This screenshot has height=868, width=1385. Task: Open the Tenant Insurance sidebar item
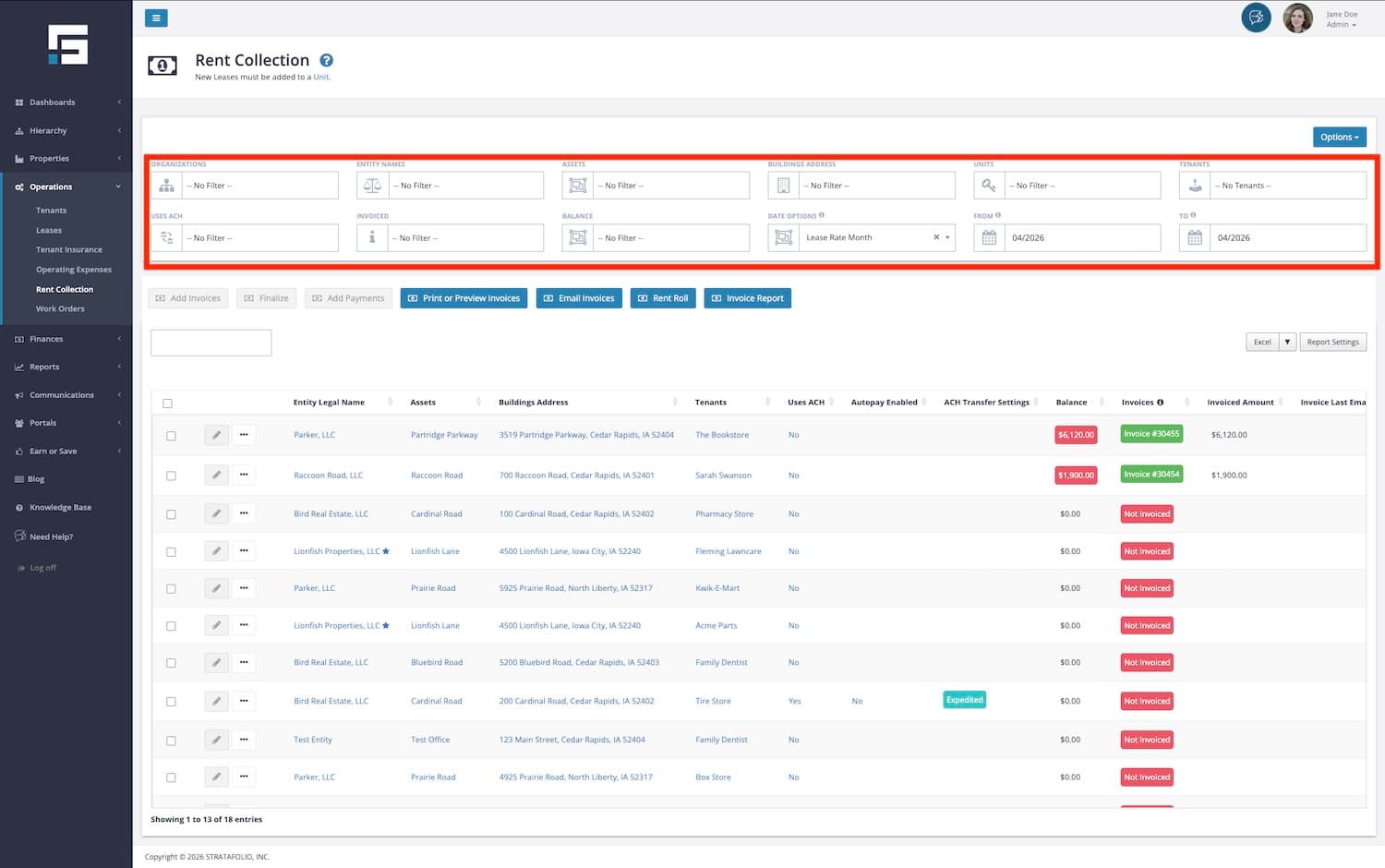[69, 249]
